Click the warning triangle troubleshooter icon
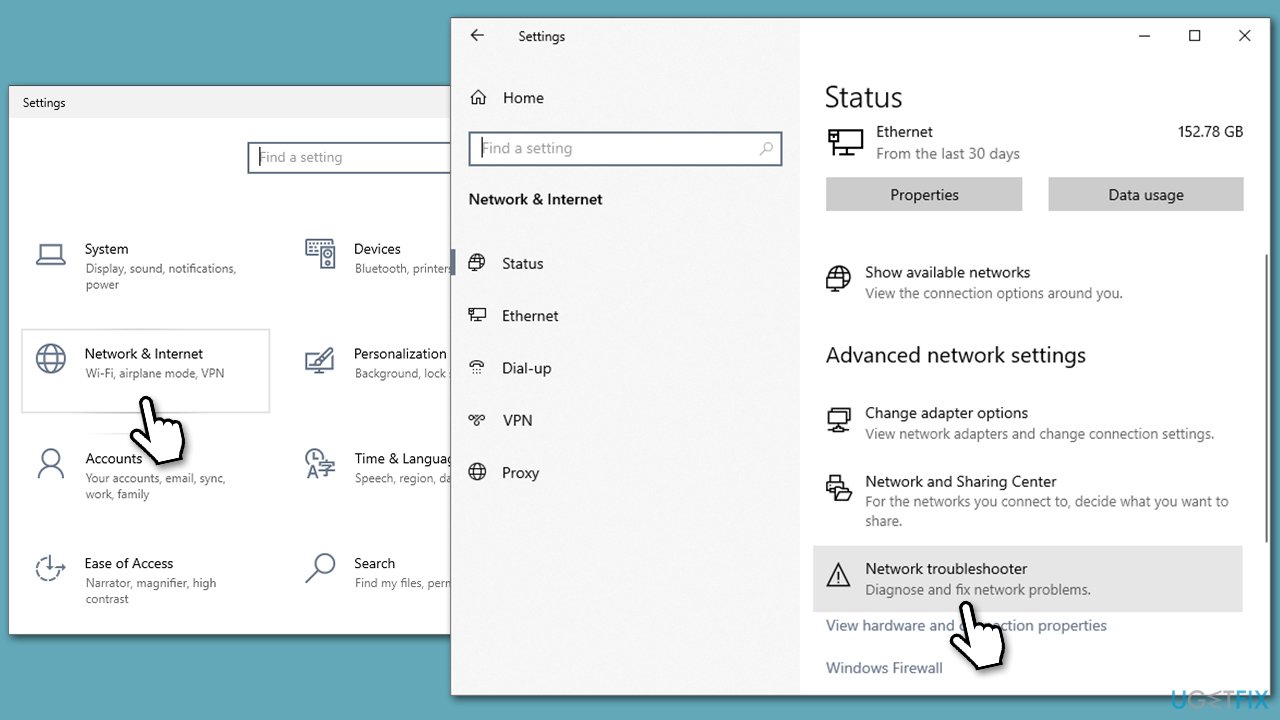 click(838, 575)
